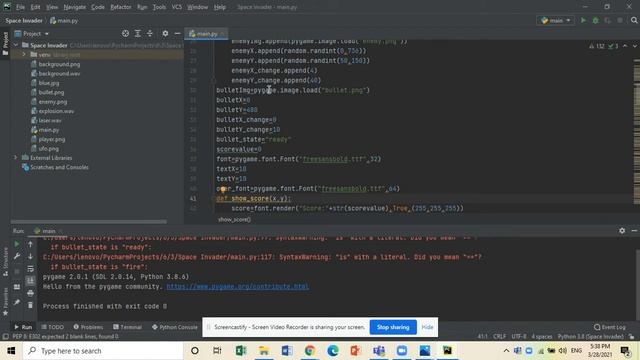Toggle tool window bars from the status bar corner icon
This screenshot has width=640, height=360.
coord(5,337)
